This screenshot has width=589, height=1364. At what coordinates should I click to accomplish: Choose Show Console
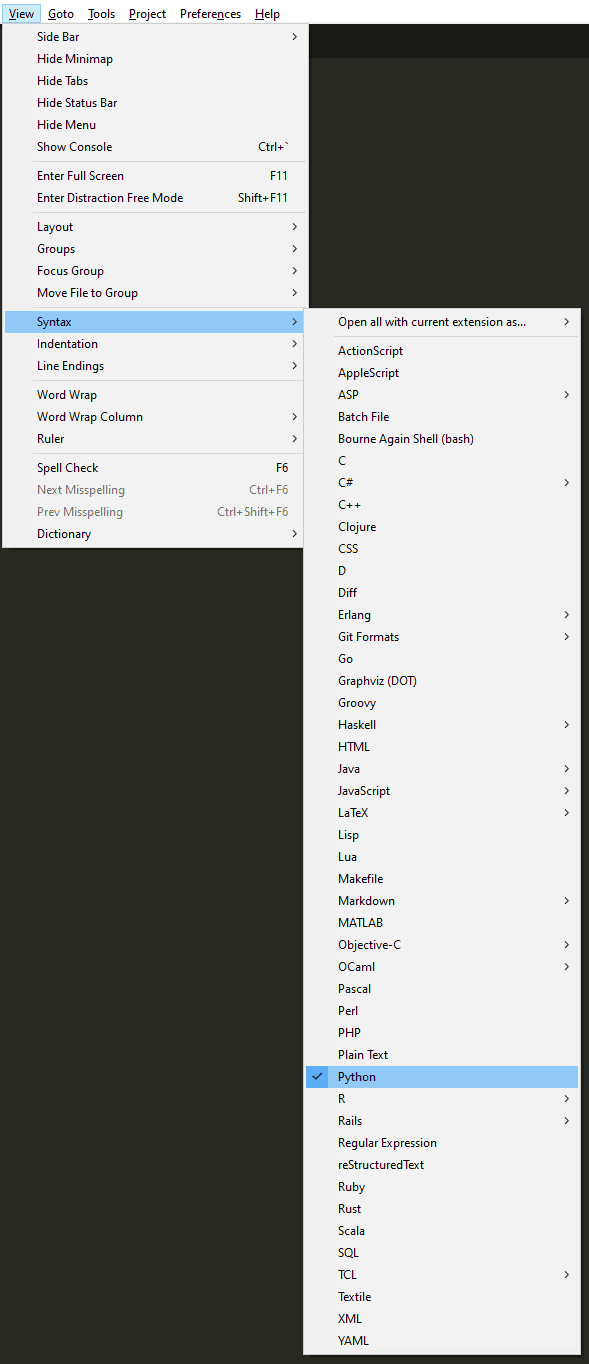155,147
